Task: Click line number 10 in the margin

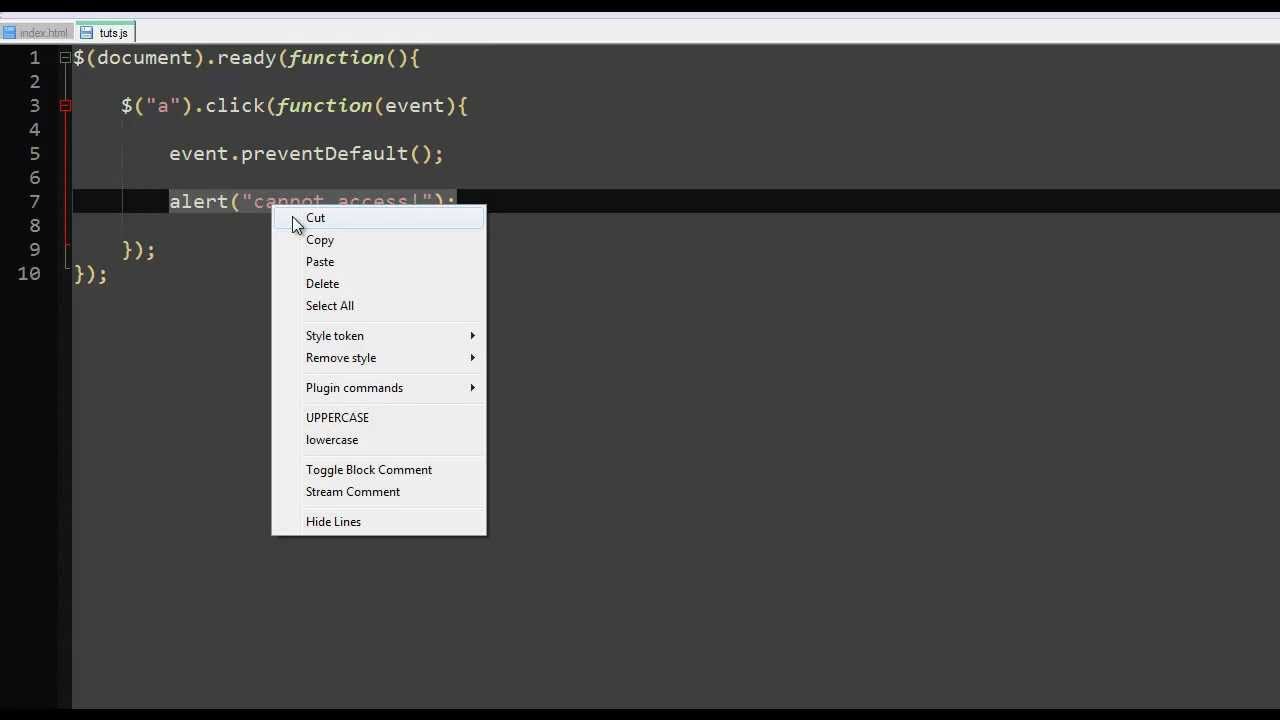Action: point(29,274)
